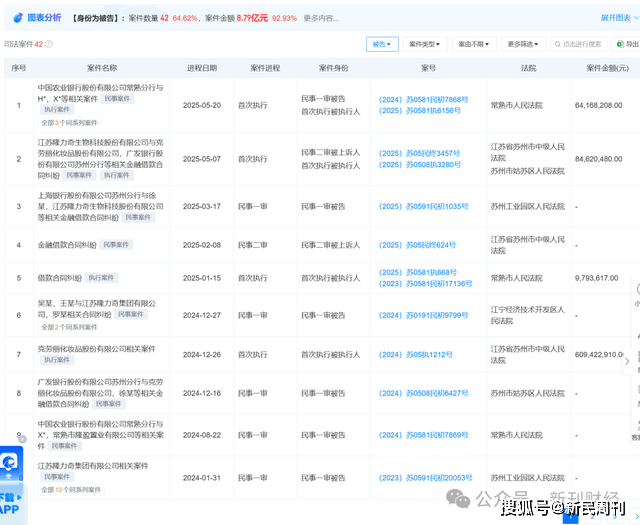Click 苏州市姑苏区人民法院 in row 8
The width and height of the screenshot is (640, 525).
[x=528, y=393]
